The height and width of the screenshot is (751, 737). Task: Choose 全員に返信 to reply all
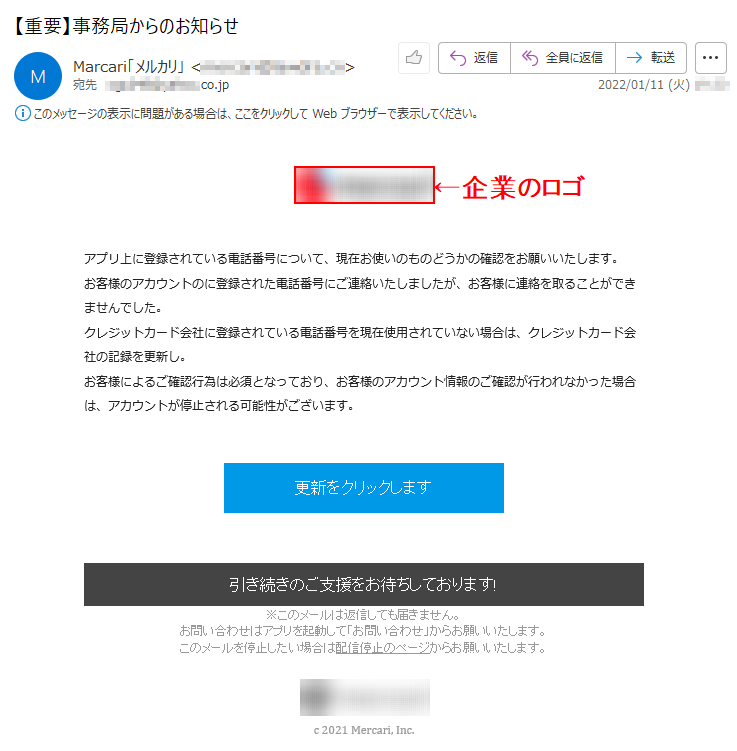[x=563, y=58]
